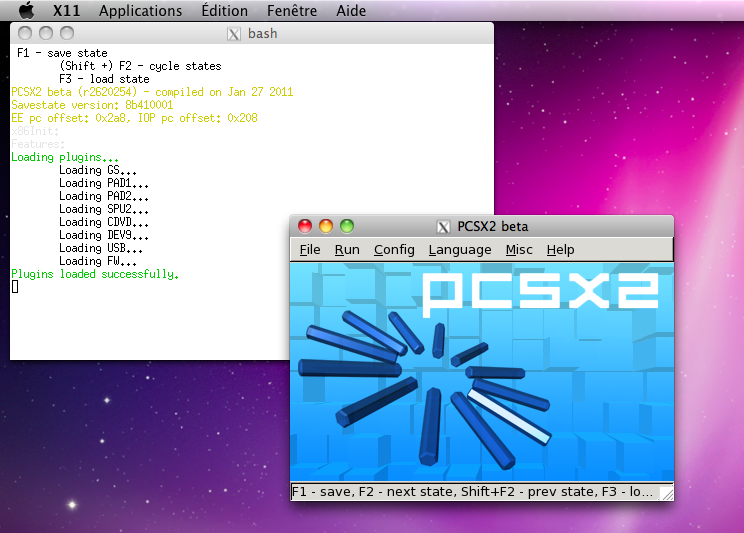Click the X11 icon in bash title bar
Screen dimensions: 744x533
point(233,34)
